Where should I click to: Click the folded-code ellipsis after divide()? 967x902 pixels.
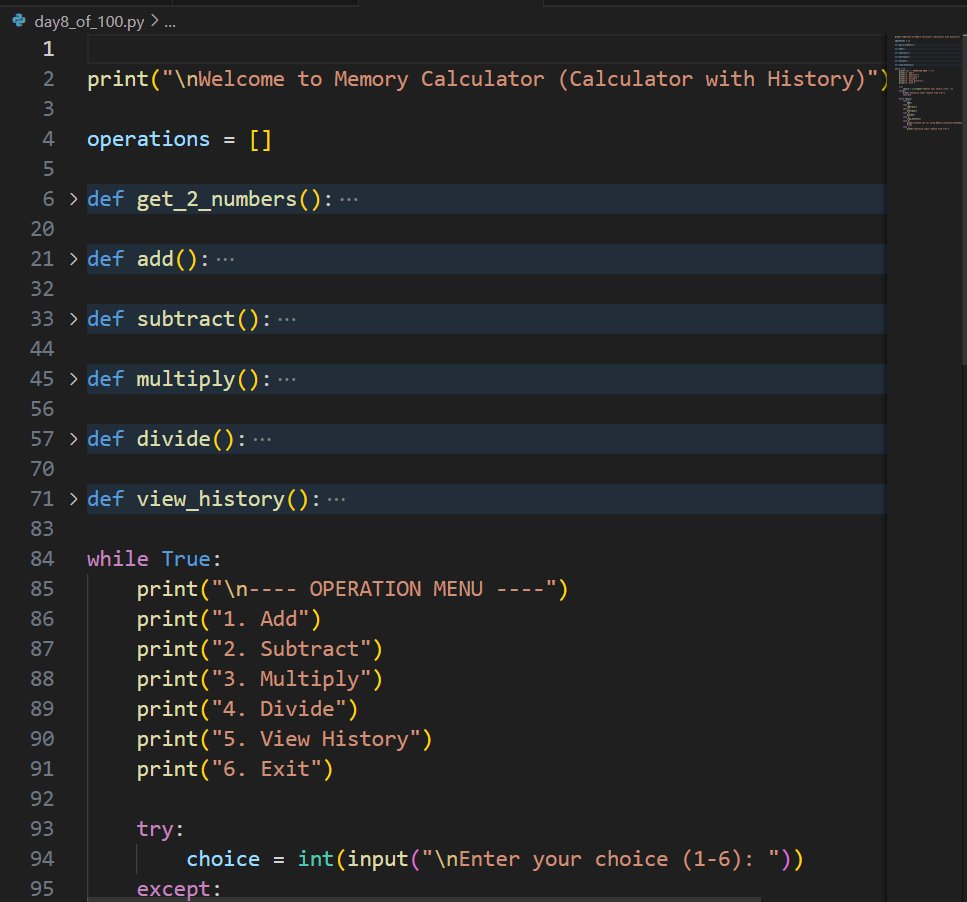262,440
